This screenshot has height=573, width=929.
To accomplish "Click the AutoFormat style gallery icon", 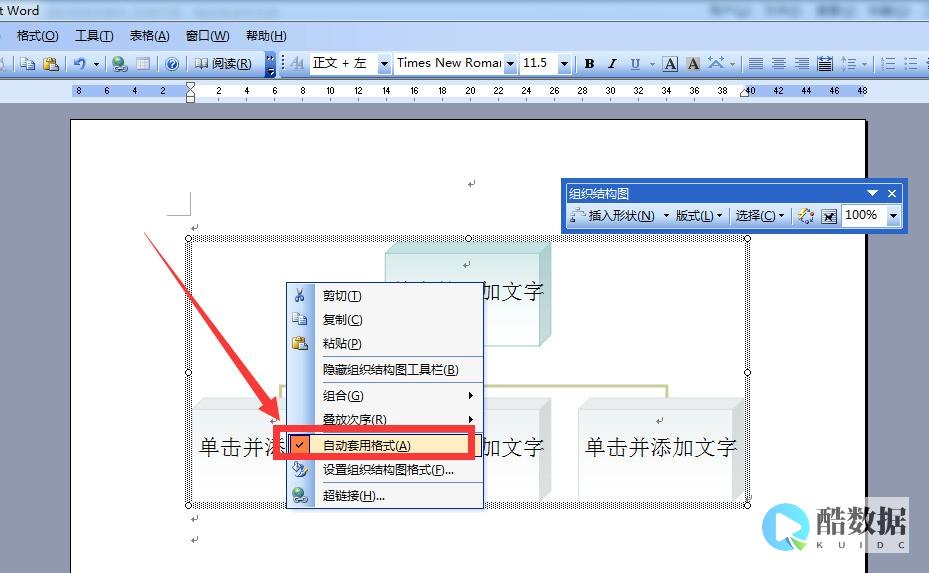I will [805, 216].
